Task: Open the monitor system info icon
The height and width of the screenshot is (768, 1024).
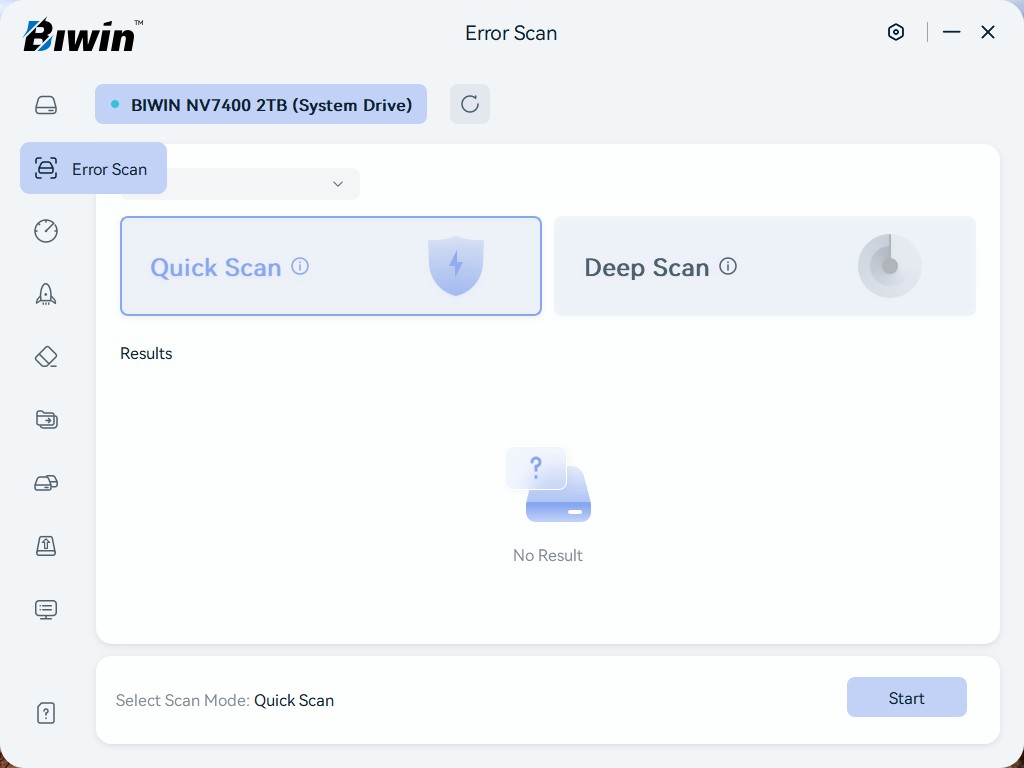Action: 46,609
